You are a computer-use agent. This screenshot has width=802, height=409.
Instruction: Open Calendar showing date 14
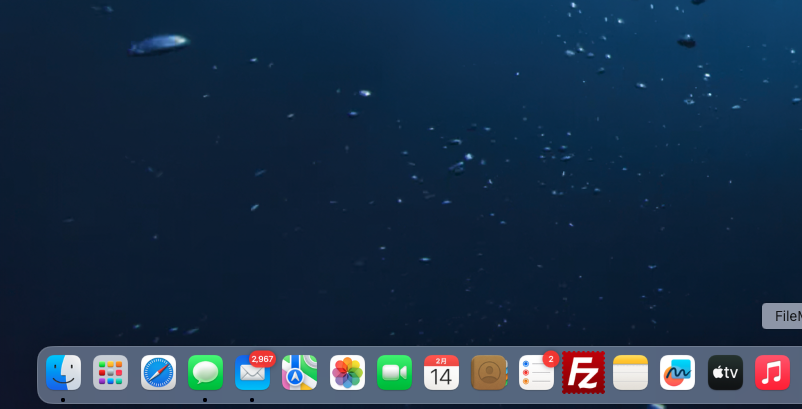click(441, 373)
